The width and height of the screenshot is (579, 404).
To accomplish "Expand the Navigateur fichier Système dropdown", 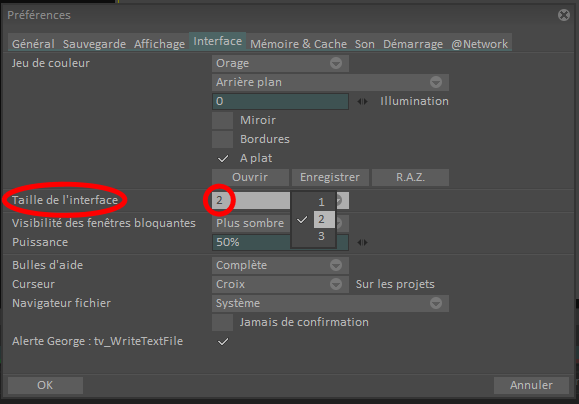I will point(330,303).
